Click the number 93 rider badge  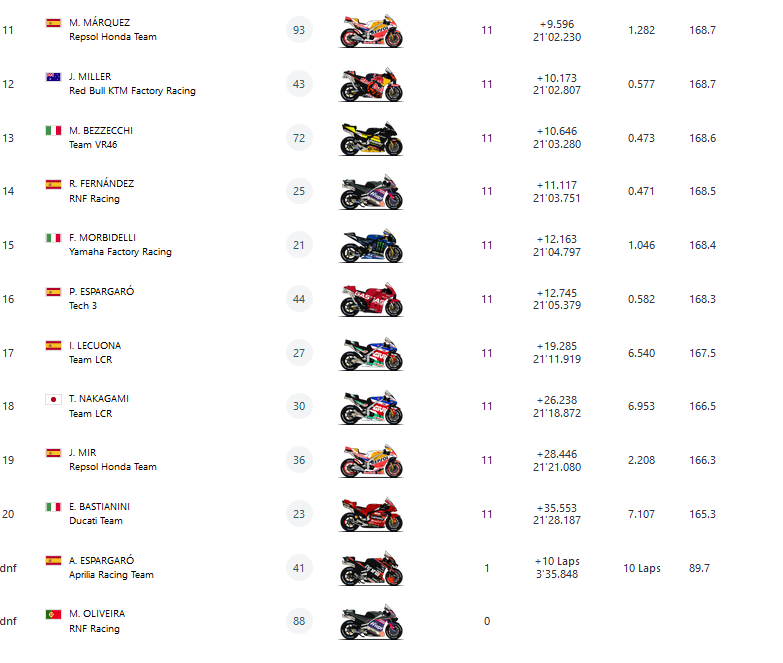pyautogui.click(x=299, y=30)
